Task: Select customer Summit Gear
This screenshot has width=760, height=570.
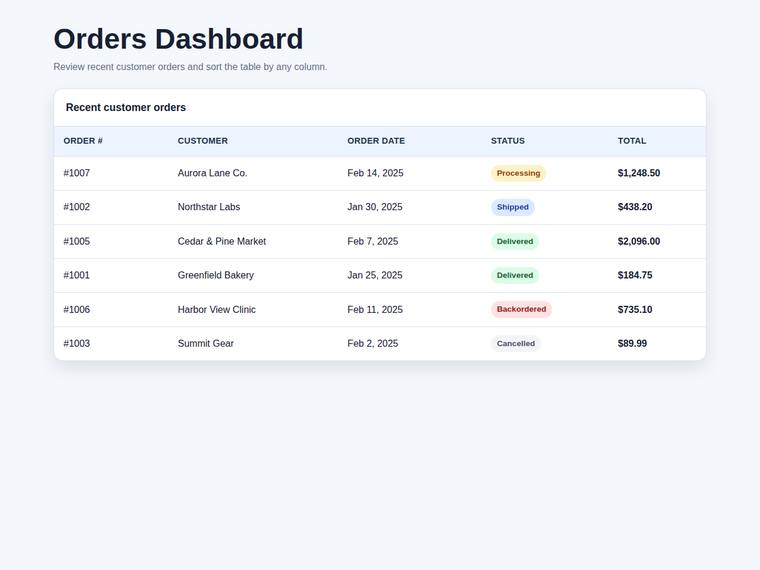Action: (x=206, y=344)
